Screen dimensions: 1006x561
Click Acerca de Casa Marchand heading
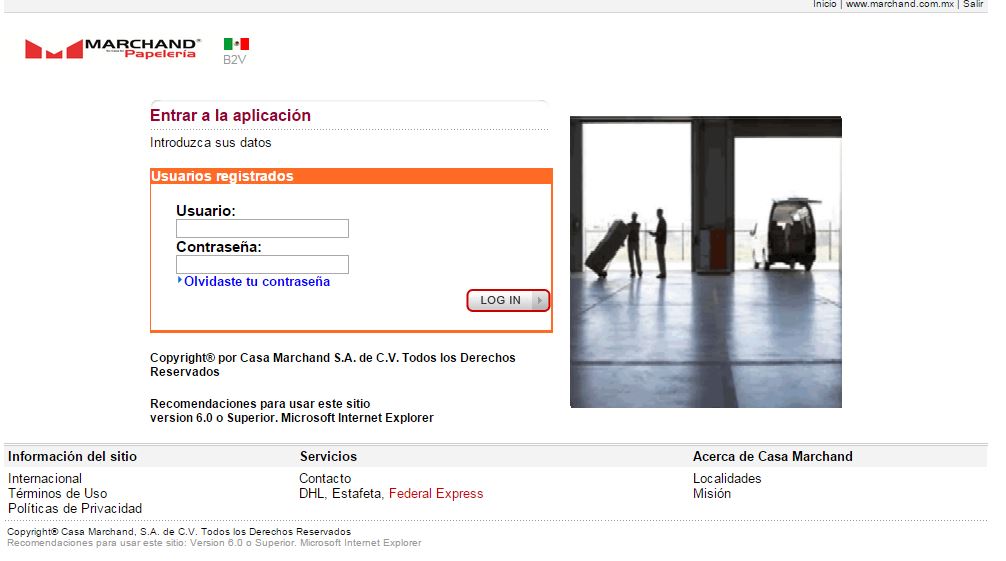(x=772, y=456)
